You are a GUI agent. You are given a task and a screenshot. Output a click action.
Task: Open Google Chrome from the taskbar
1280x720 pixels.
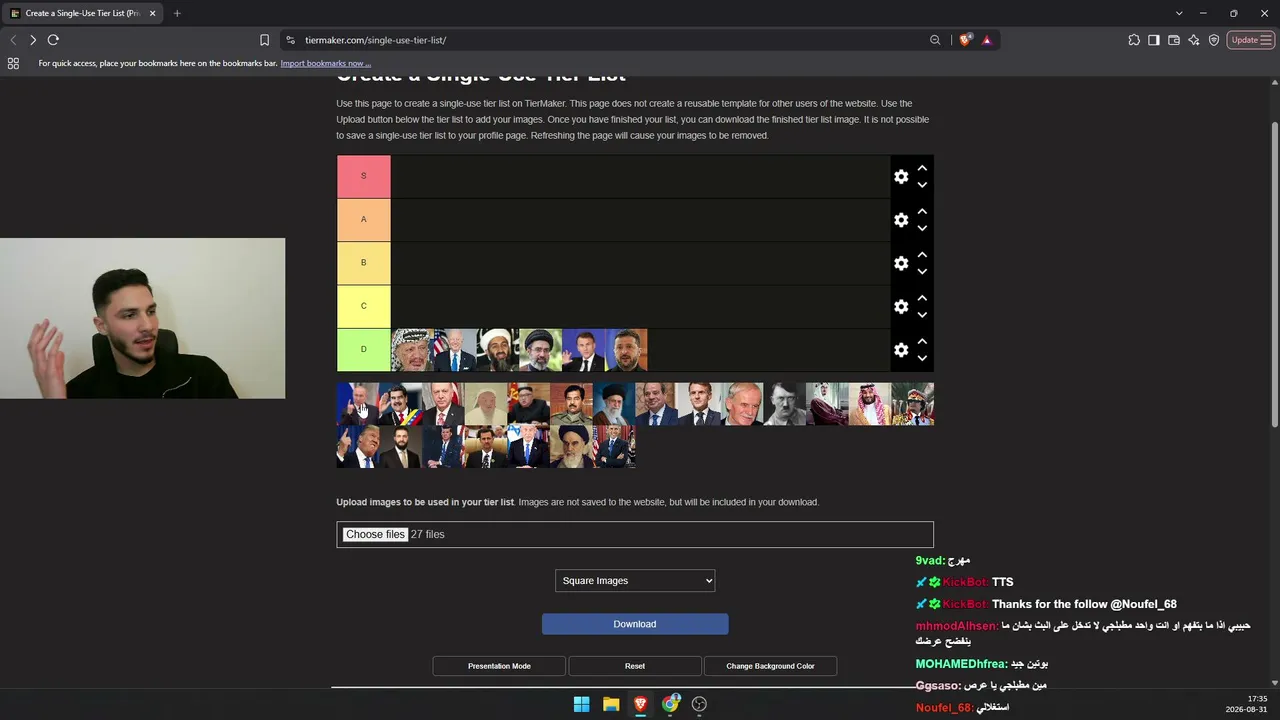tap(670, 704)
